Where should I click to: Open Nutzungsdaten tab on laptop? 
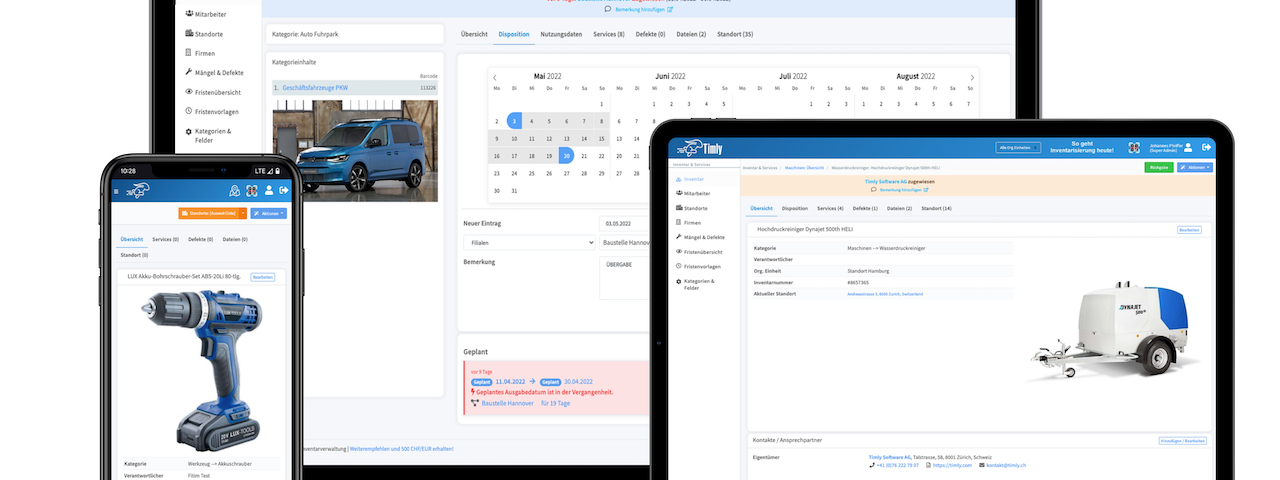[x=561, y=34]
